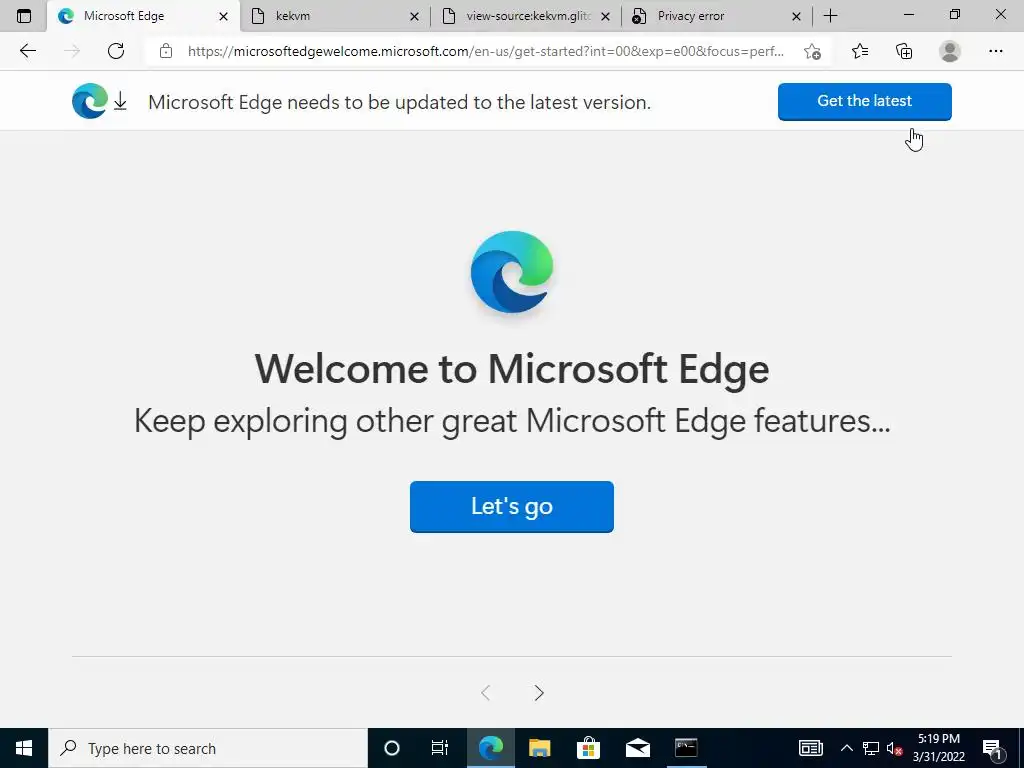Open Microsoft Store from the taskbar
Viewport: 1024px width, 768px height.
(588, 748)
